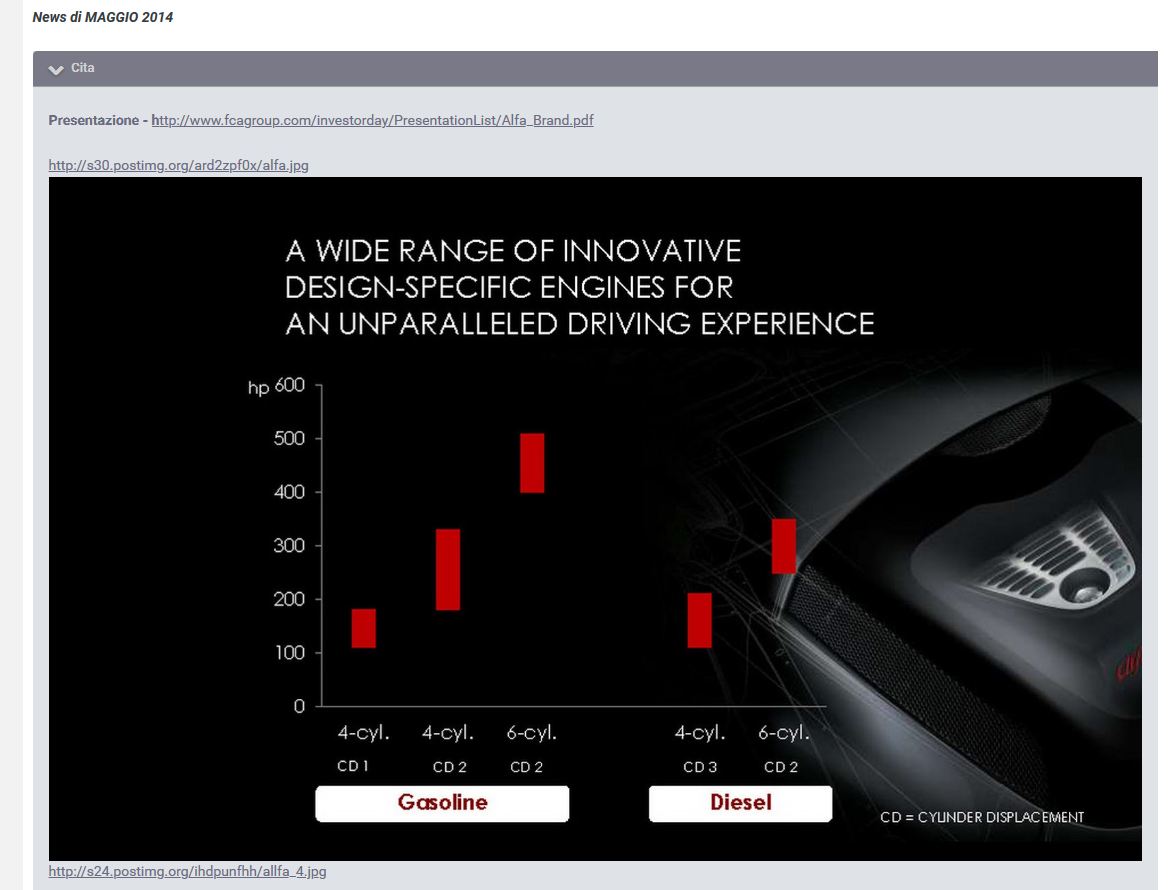Click the Diesel 6-cyl. red bar

(x=783, y=546)
